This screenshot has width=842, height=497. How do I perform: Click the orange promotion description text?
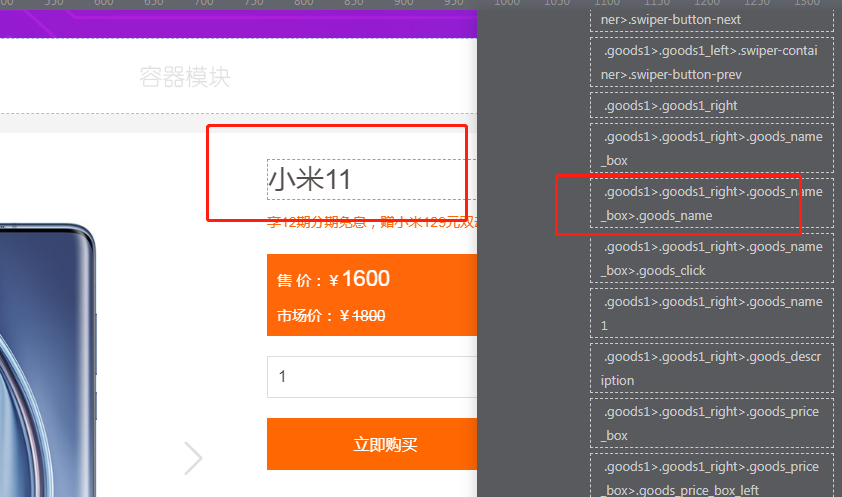(x=372, y=222)
